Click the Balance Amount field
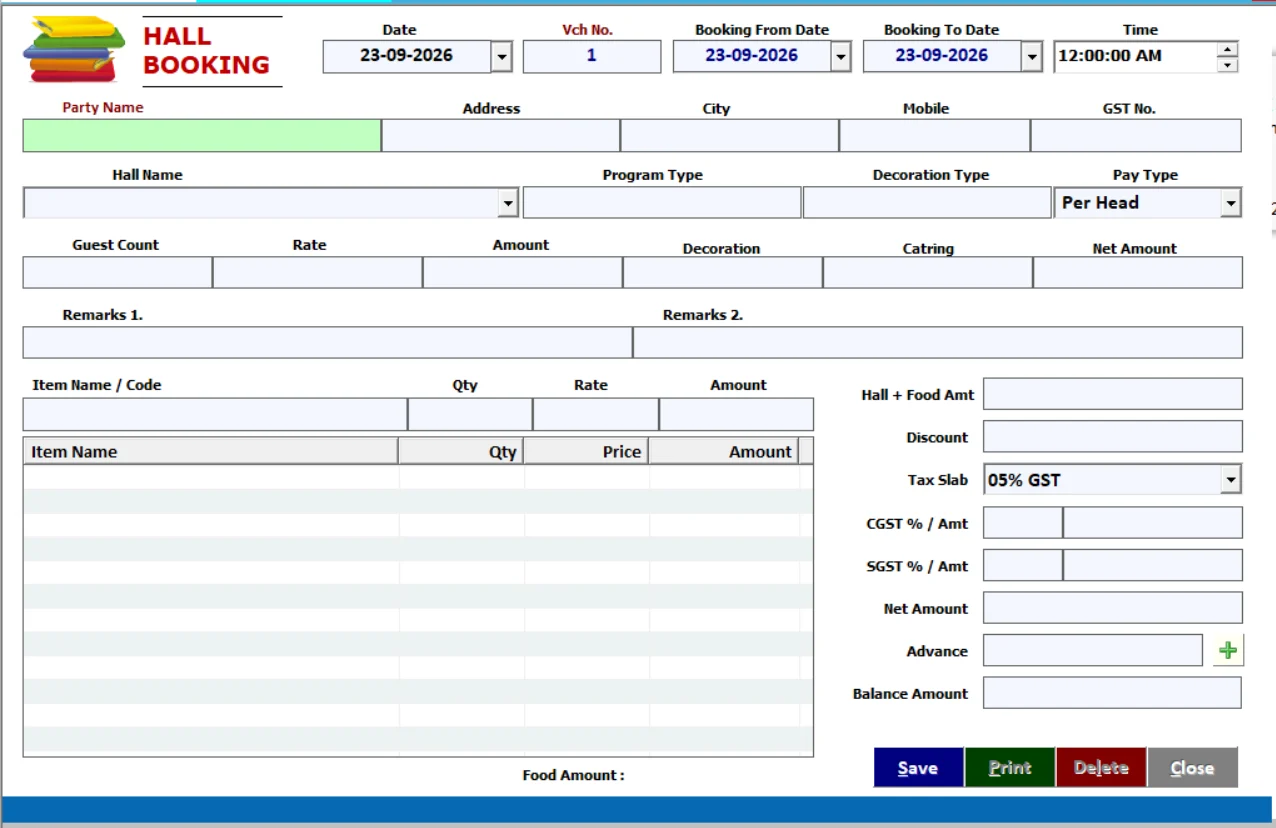 tap(1112, 693)
